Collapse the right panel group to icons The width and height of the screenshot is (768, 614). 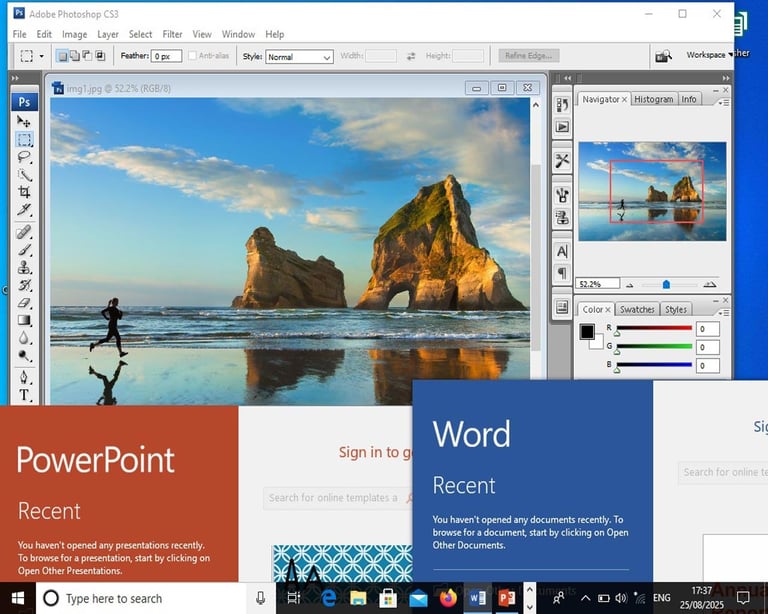pos(725,78)
